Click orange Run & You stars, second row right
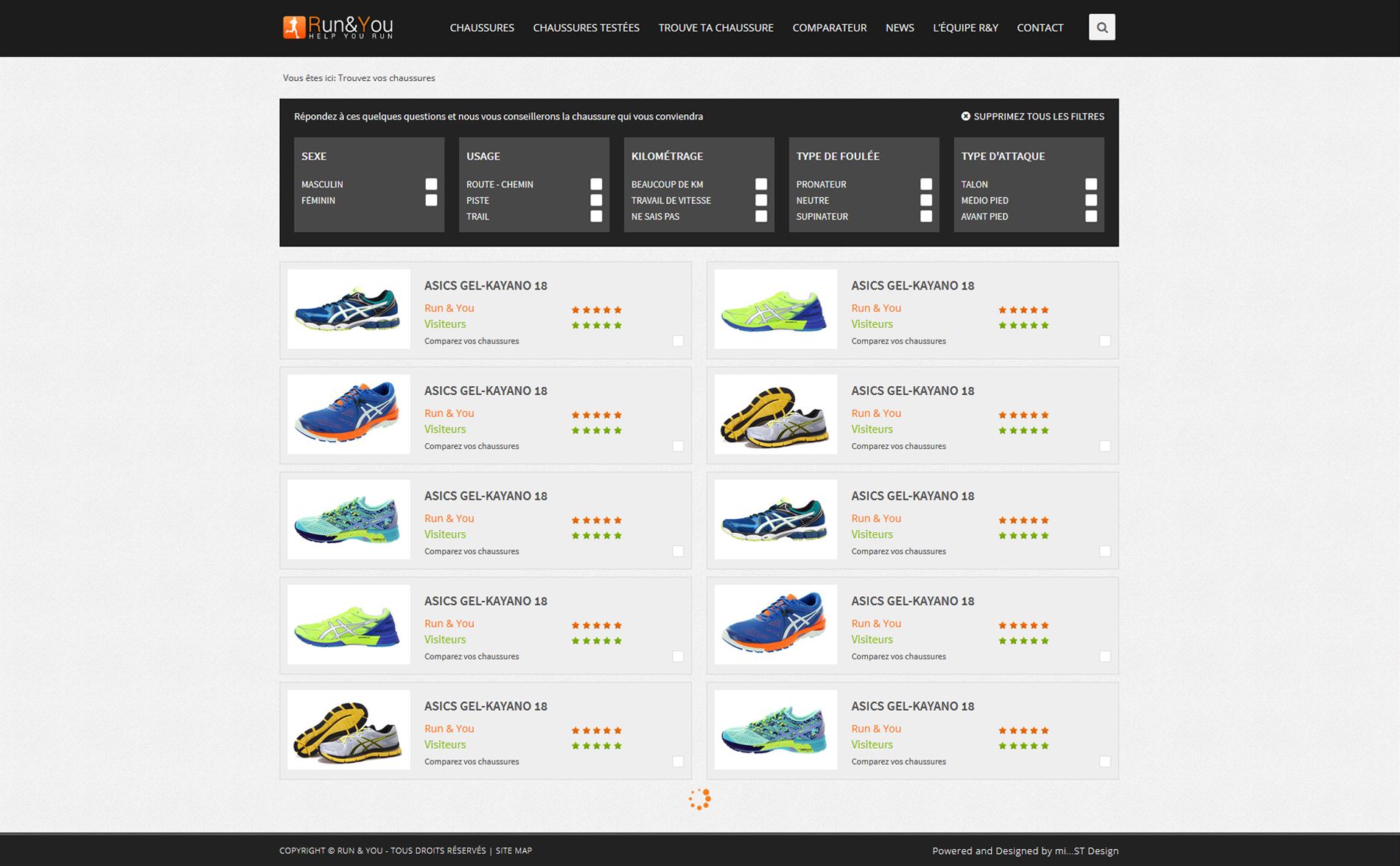Image resolution: width=1400 pixels, height=866 pixels. point(1023,415)
